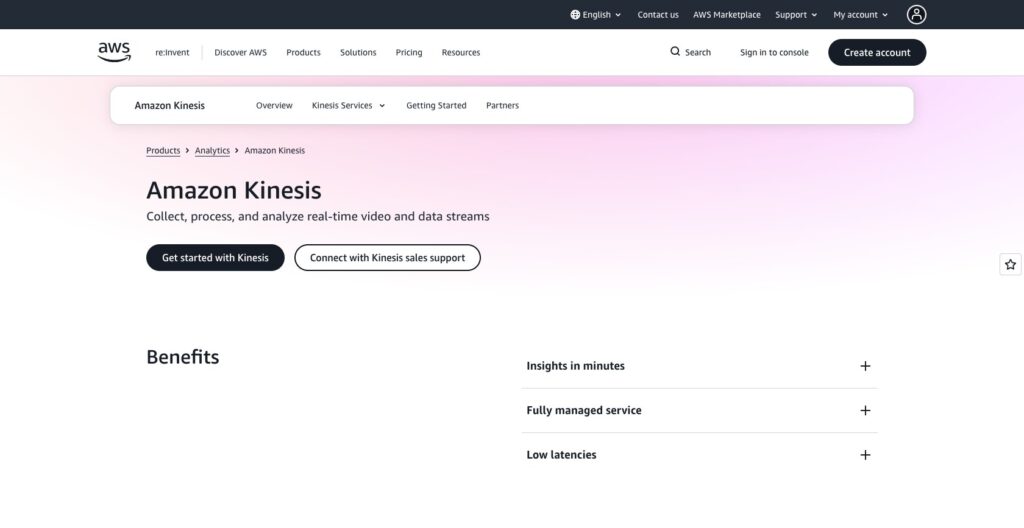Open the Products menu
The width and height of the screenshot is (1024, 528).
(303, 52)
